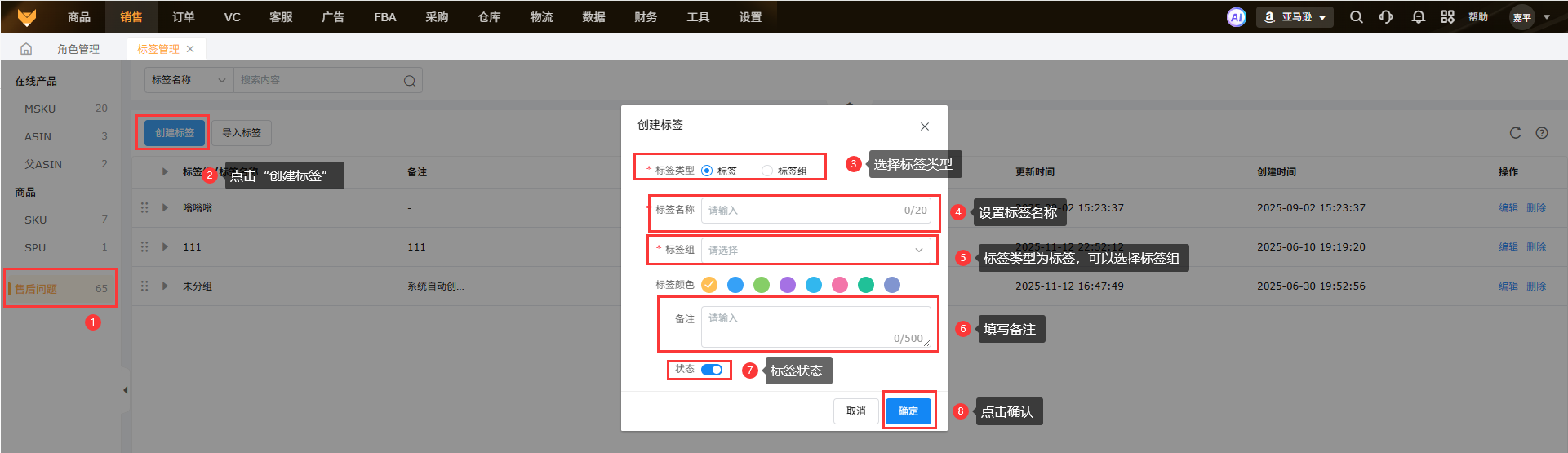Pick the green tag color swatch
This screenshot has height=453, width=1568.
tap(762, 284)
